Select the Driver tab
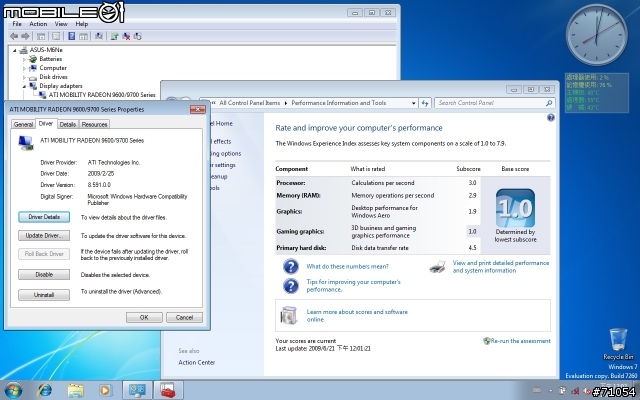 (46, 124)
